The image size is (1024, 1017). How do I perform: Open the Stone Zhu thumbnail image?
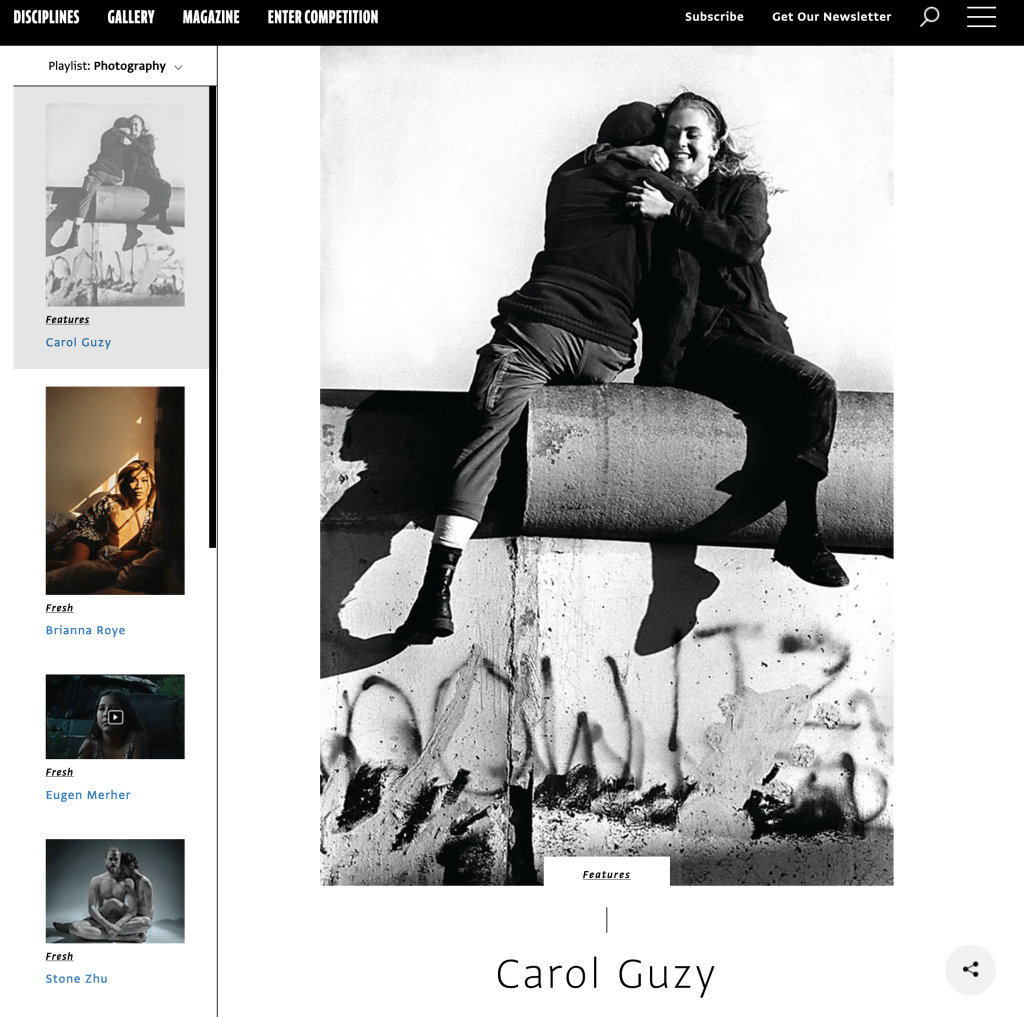click(115, 890)
